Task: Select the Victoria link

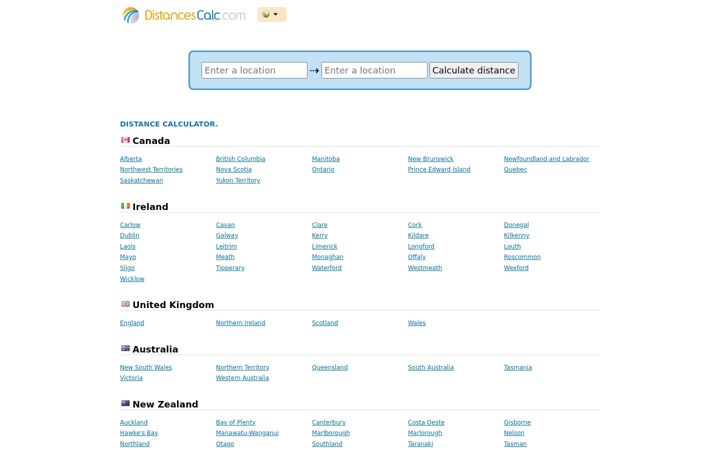Action: (x=131, y=378)
